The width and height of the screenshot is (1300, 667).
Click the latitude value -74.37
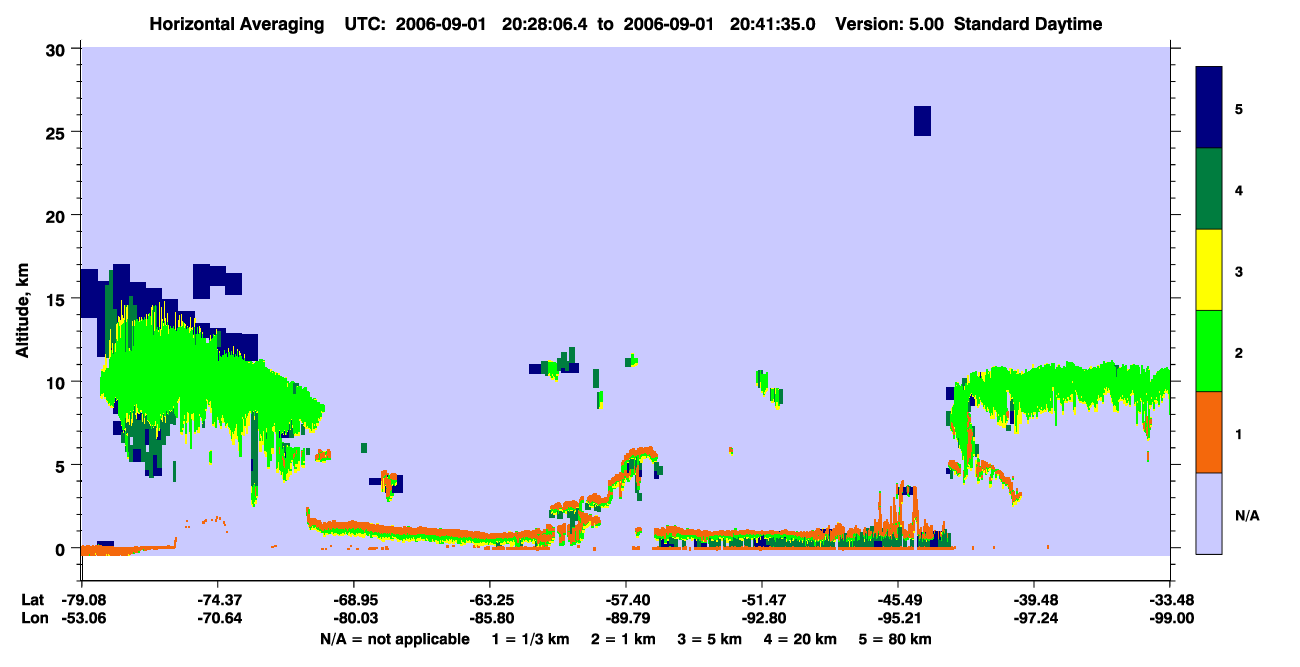click(x=217, y=600)
